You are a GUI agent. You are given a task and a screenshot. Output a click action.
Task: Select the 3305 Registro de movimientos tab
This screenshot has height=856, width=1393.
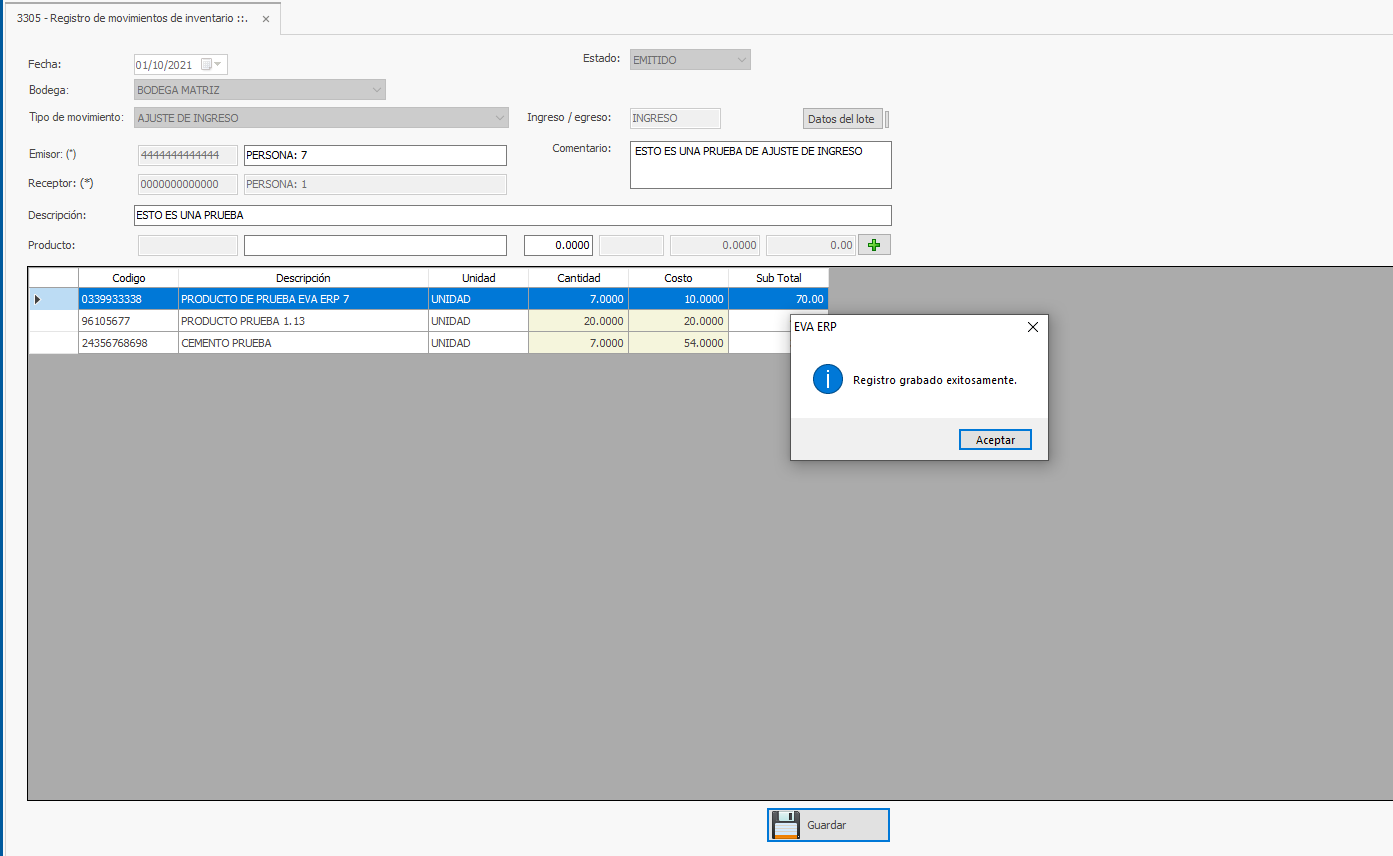tap(132, 19)
